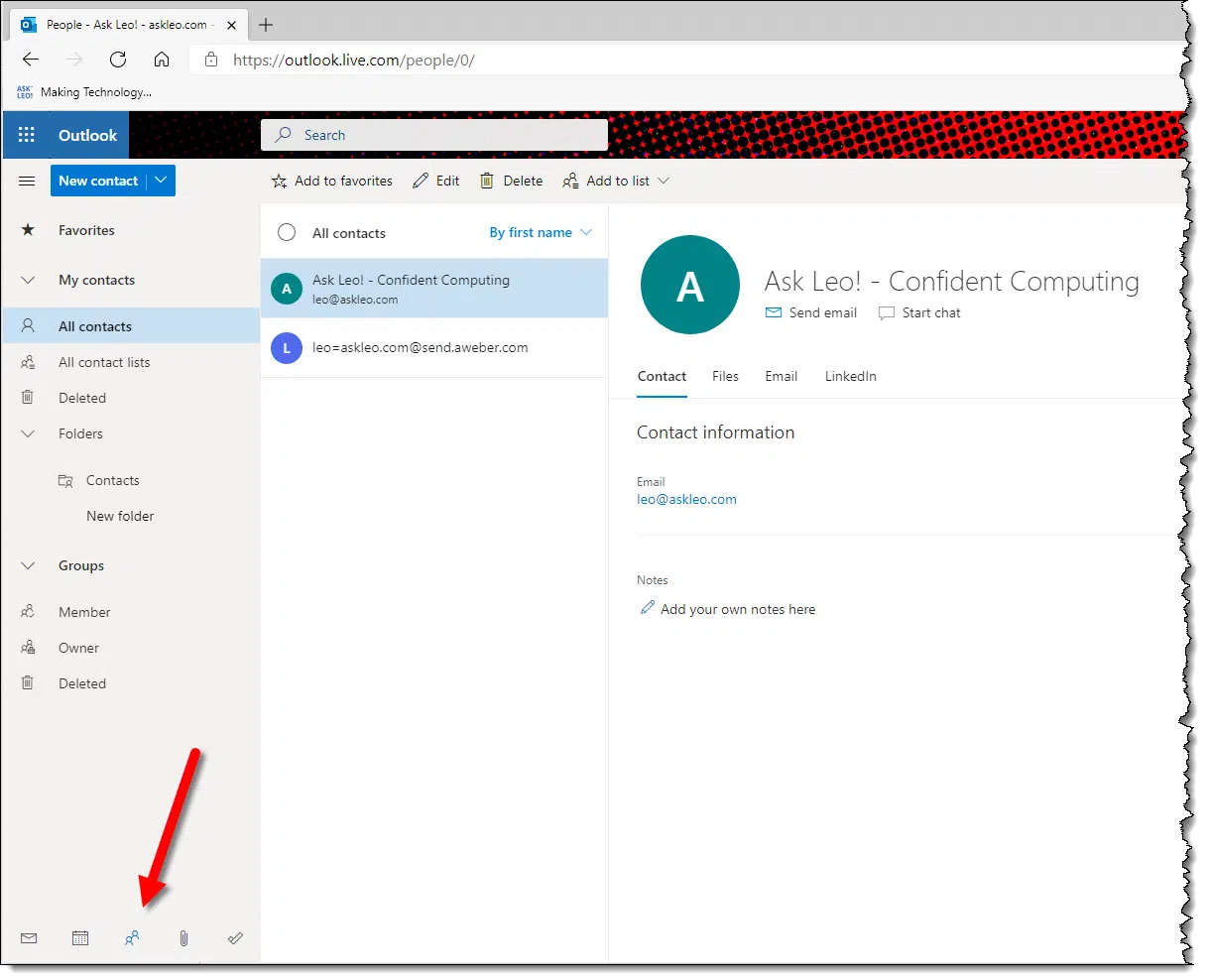Image resolution: width=1211 pixels, height=980 pixels.
Task: Open the Member groups item
Action: (131, 612)
